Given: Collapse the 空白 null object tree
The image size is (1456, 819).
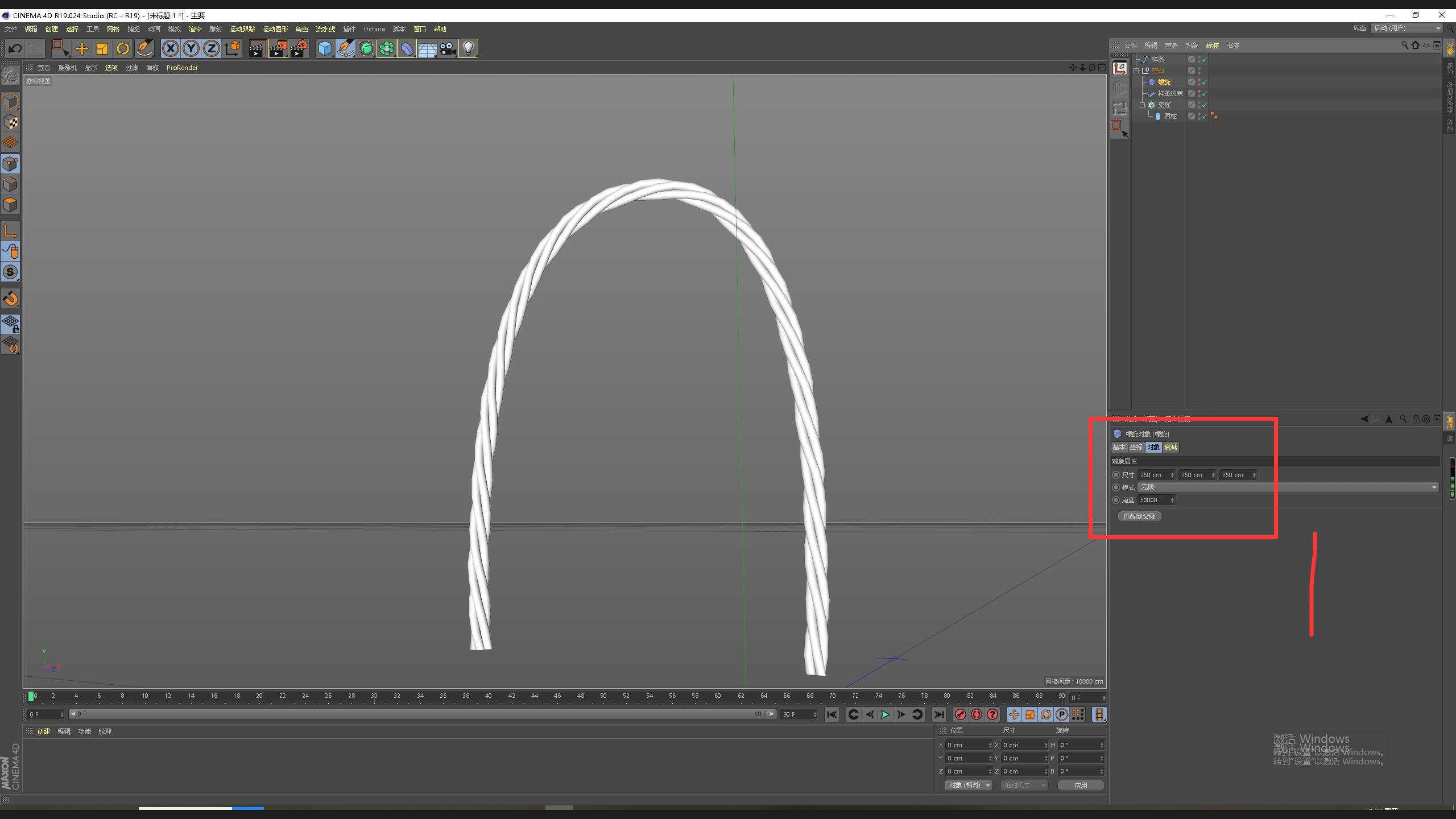Looking at the screenshot, I should [1136, 71].
